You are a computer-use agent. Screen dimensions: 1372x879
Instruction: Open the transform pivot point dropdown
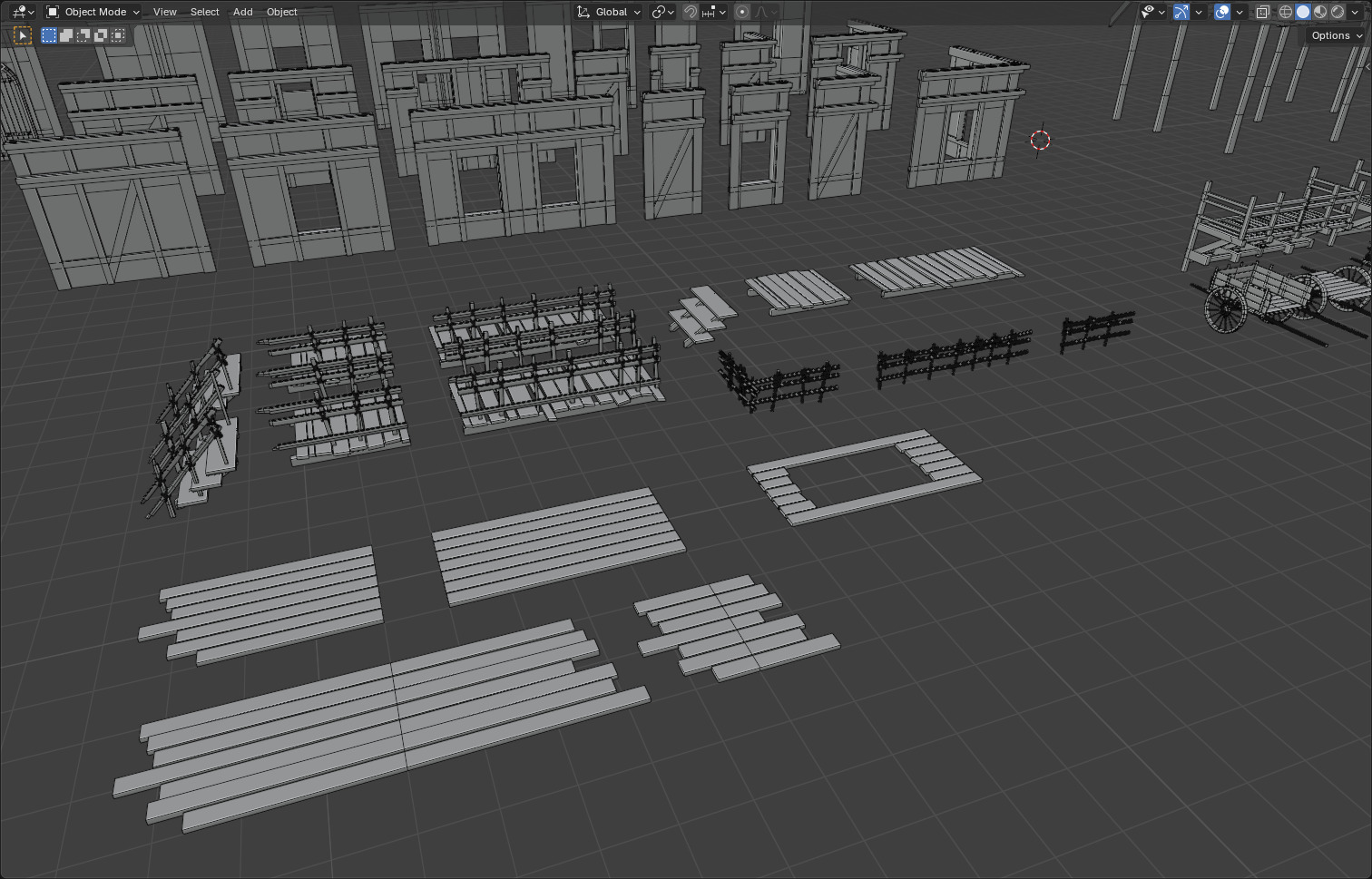click(662, 12)
